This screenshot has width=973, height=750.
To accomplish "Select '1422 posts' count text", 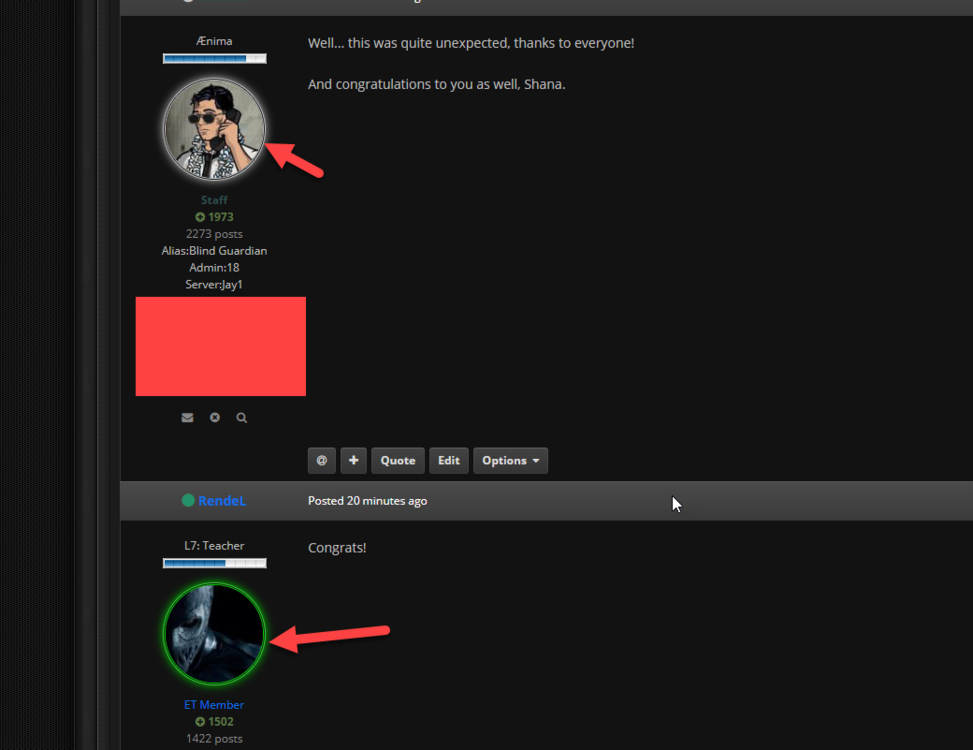I will tap(214, 738).
